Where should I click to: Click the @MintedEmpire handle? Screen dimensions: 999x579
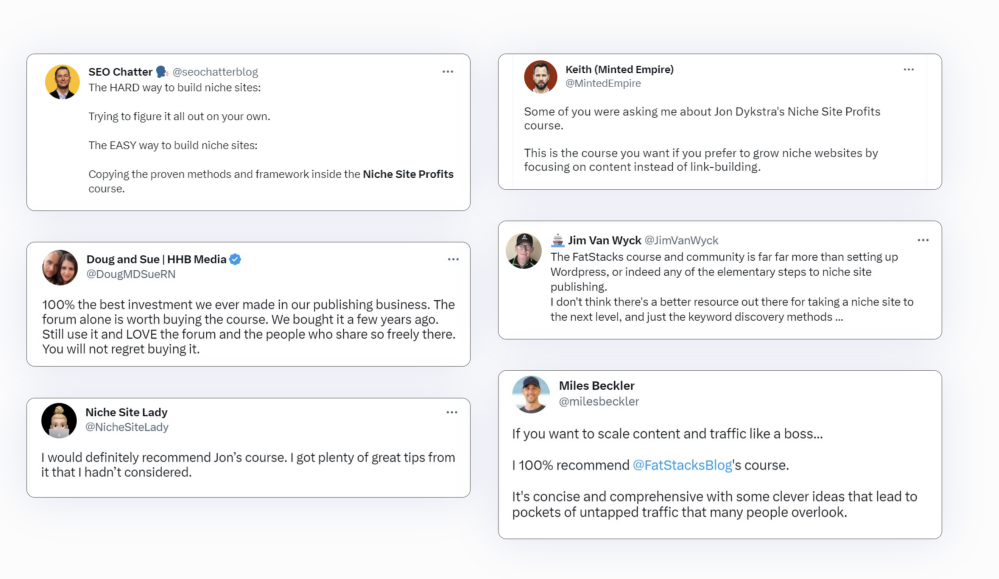(x=603, y=84)
